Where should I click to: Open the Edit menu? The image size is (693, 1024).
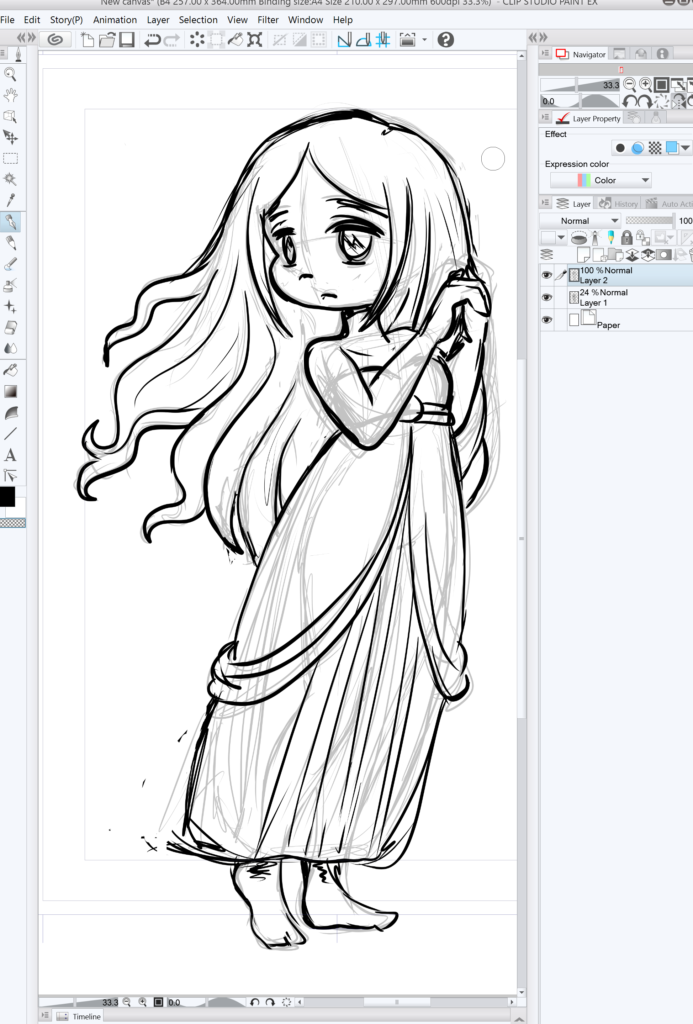pos(32,20)
